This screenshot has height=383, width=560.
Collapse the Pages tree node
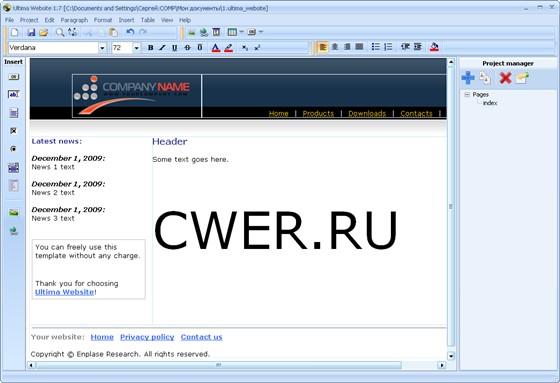point(467,94)
